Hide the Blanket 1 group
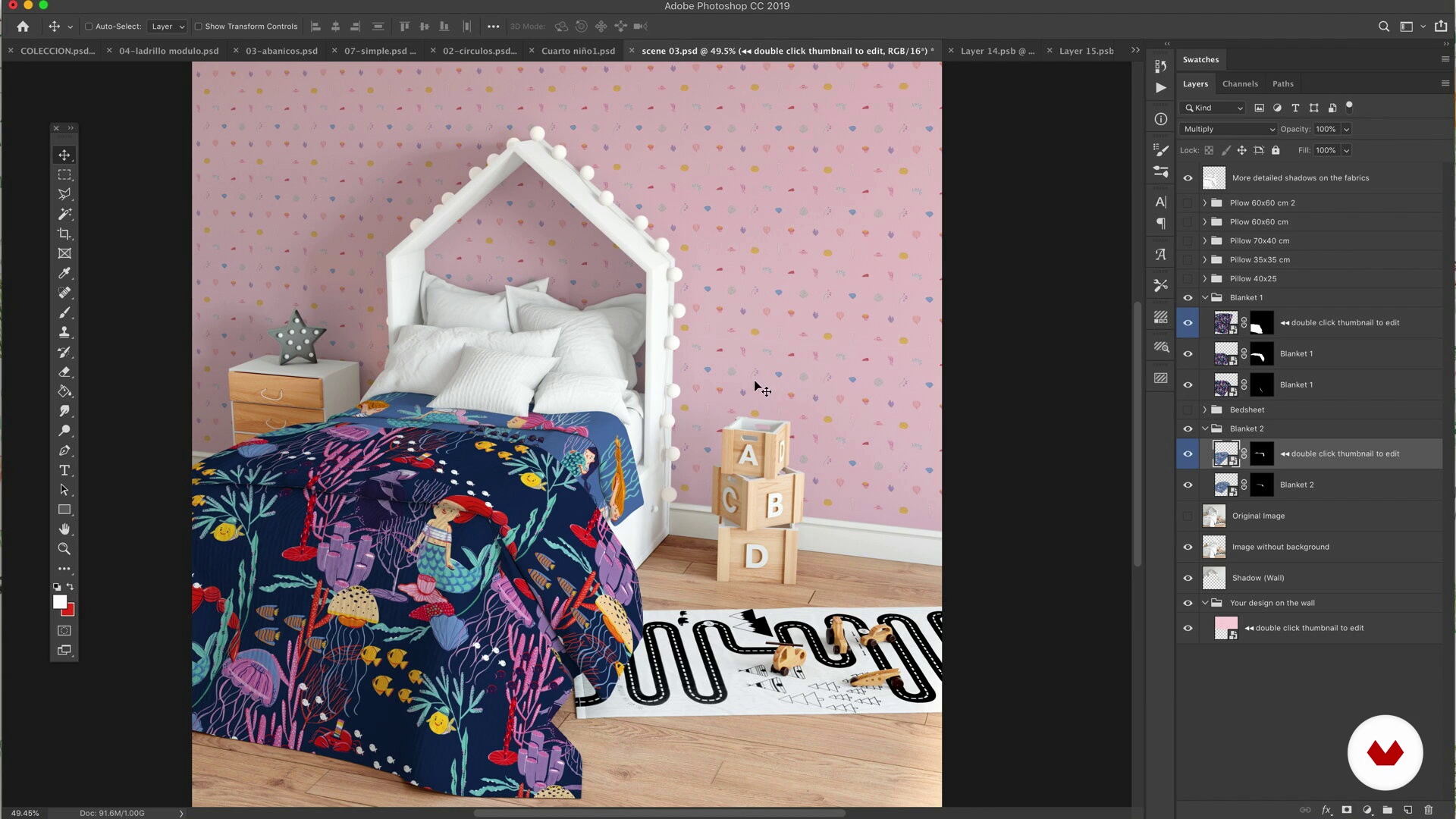Viewport: 1456px width, 819px height. 1188,298
